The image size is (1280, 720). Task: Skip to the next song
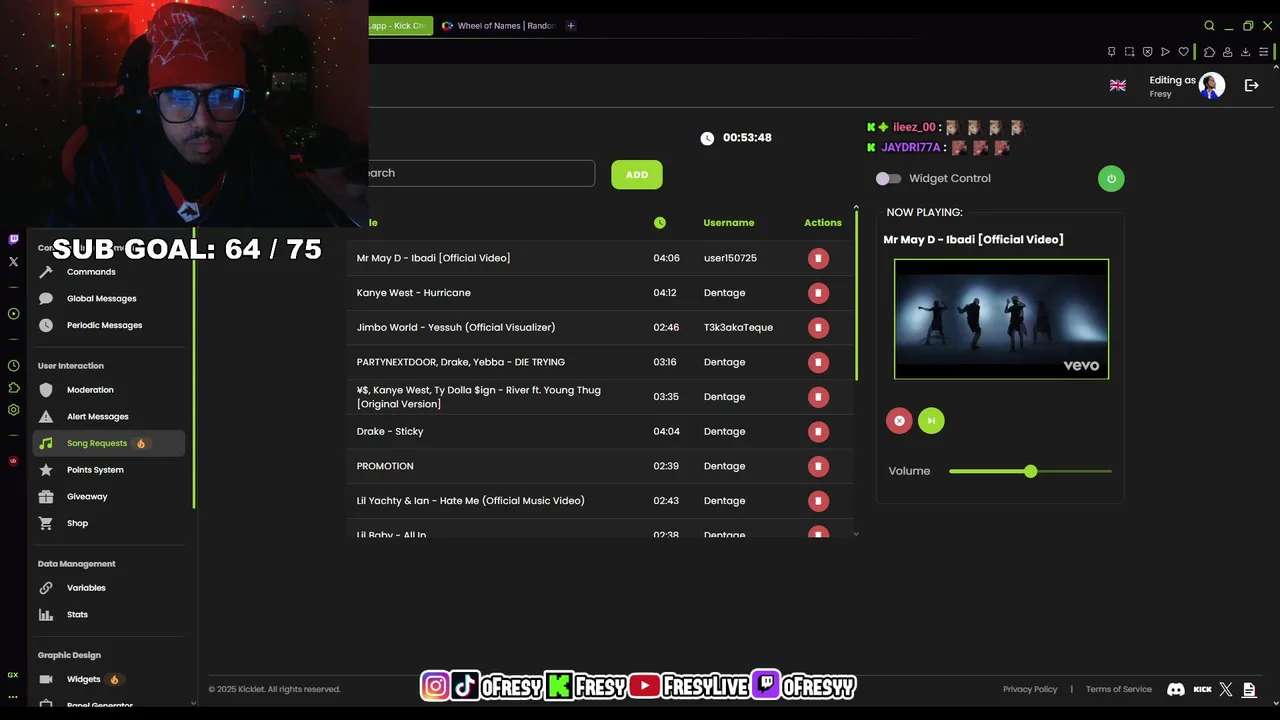pos(931,421)
